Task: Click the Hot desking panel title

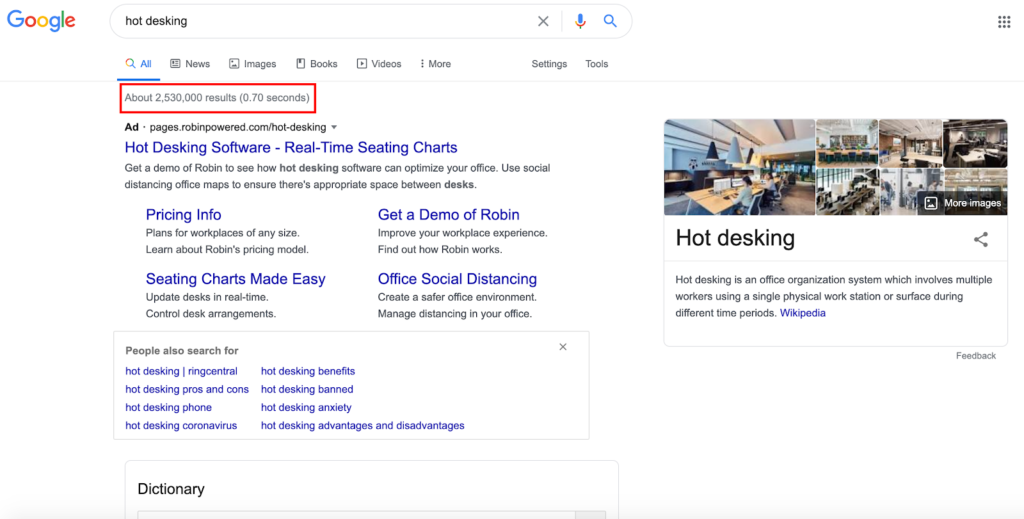Action: [735, 238]
